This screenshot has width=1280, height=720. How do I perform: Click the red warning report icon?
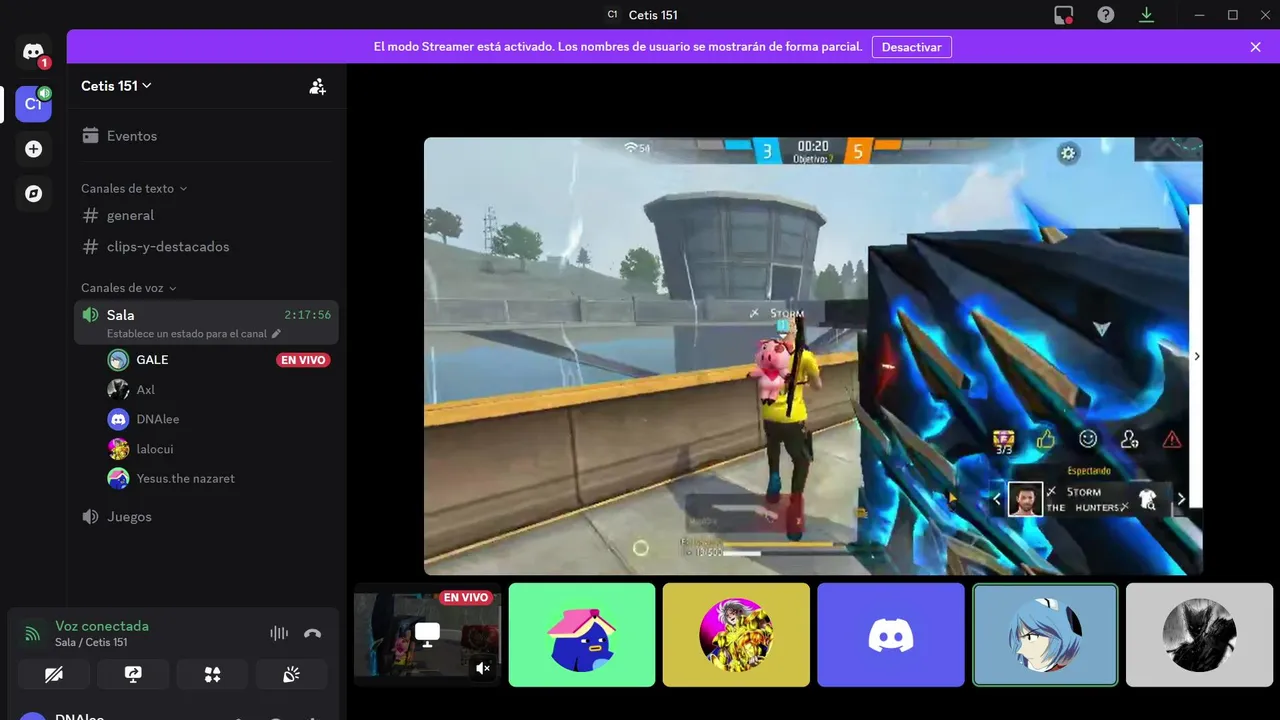tap(1172, 439)
